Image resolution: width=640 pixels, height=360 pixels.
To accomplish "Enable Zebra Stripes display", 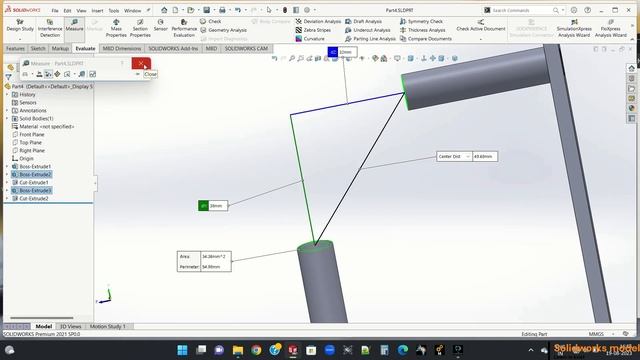I will coord(313,30).
